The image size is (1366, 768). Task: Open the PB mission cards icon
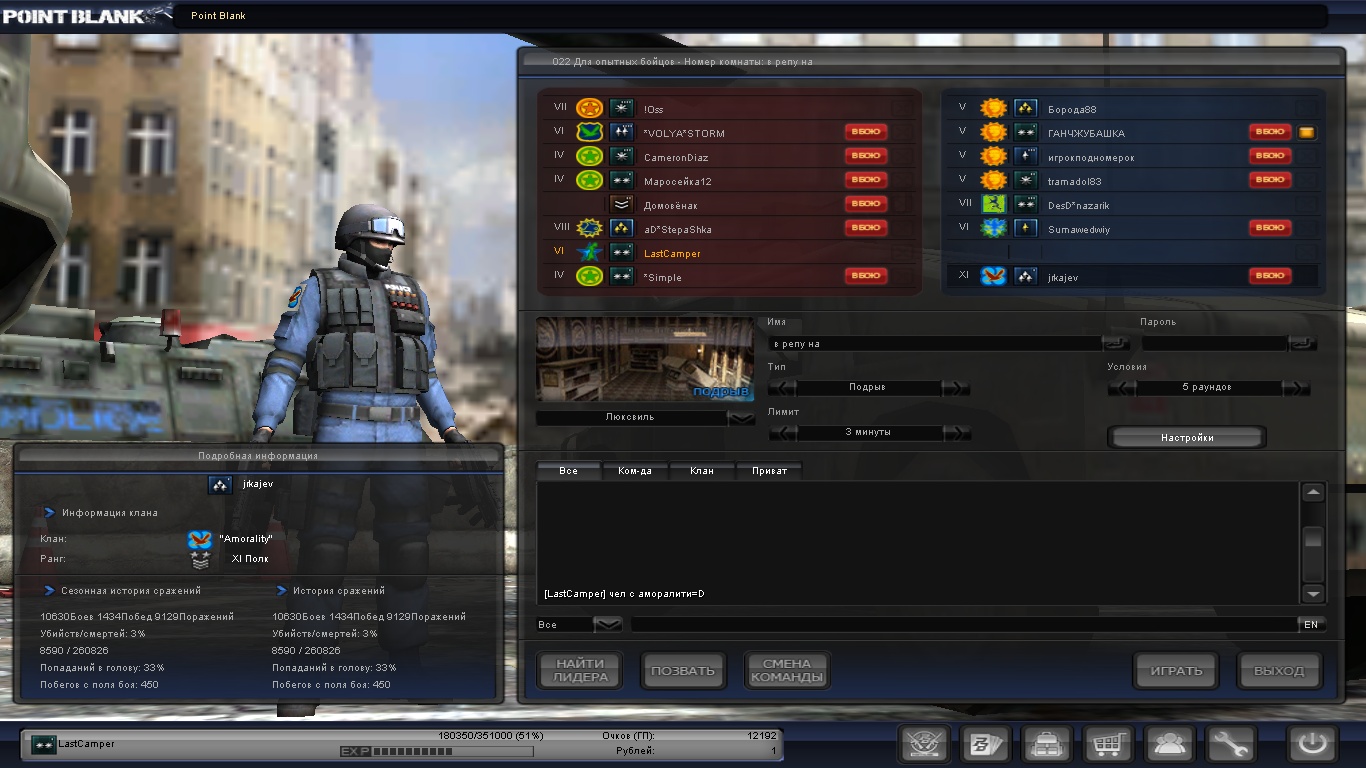click(x=986, y=744)
